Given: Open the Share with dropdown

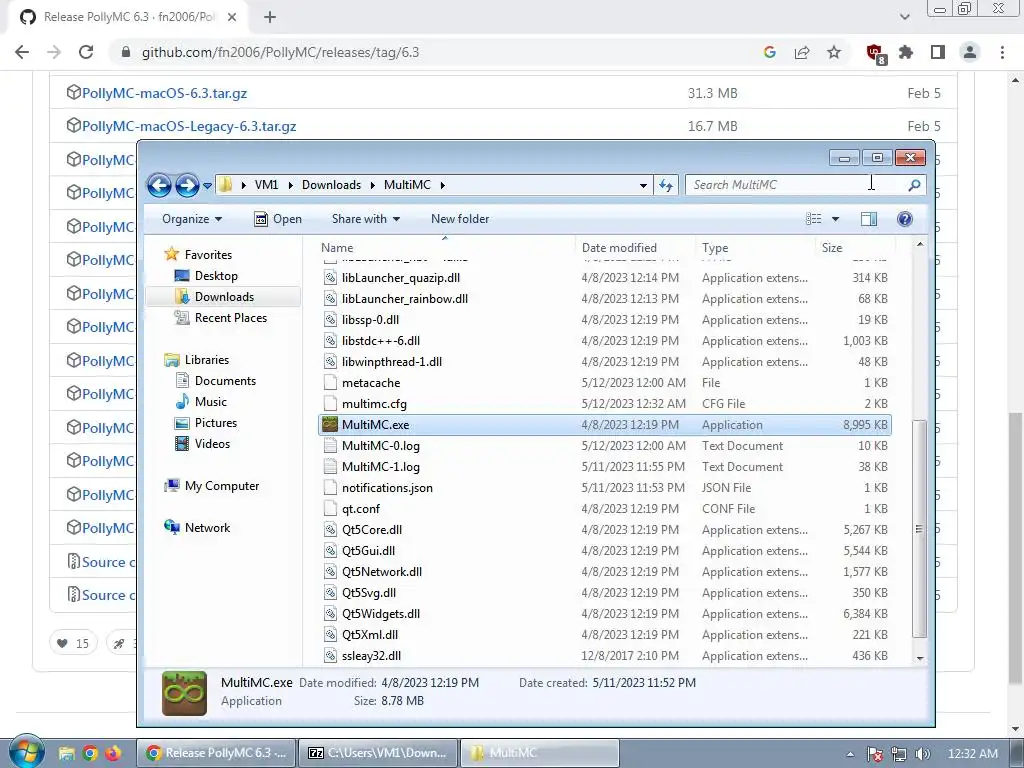Looking at the screenshot, I should 366,219.
